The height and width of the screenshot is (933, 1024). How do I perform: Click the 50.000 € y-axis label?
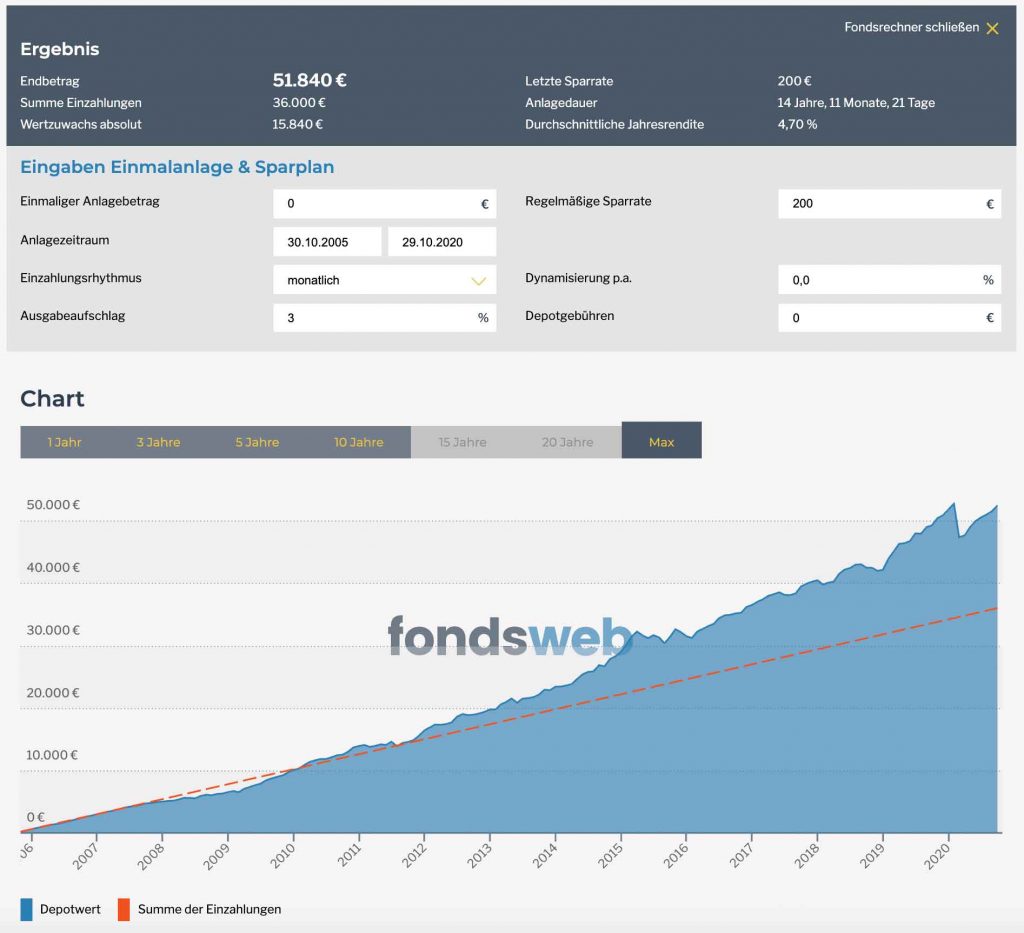53,505
